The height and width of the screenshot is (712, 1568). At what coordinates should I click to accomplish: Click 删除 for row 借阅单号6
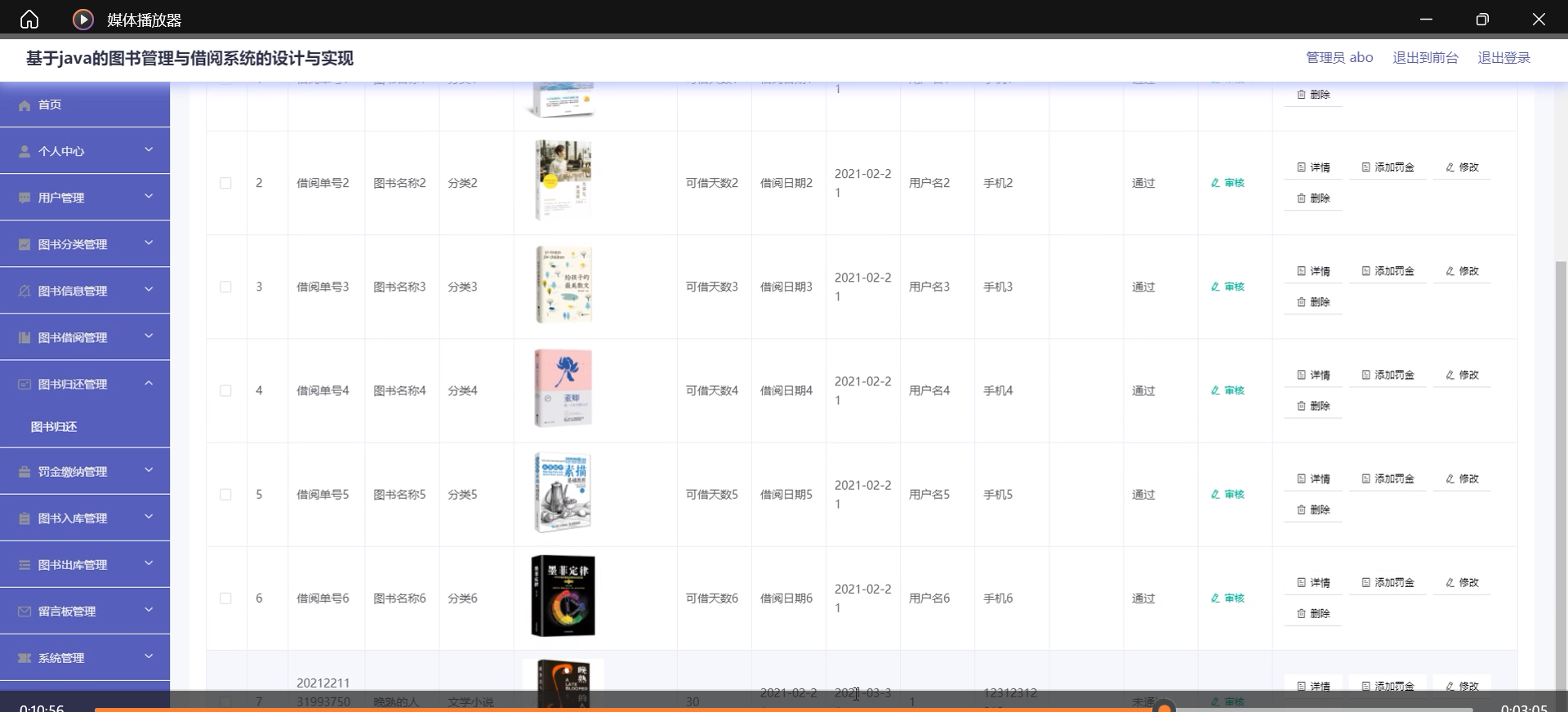pos(1313,613)
